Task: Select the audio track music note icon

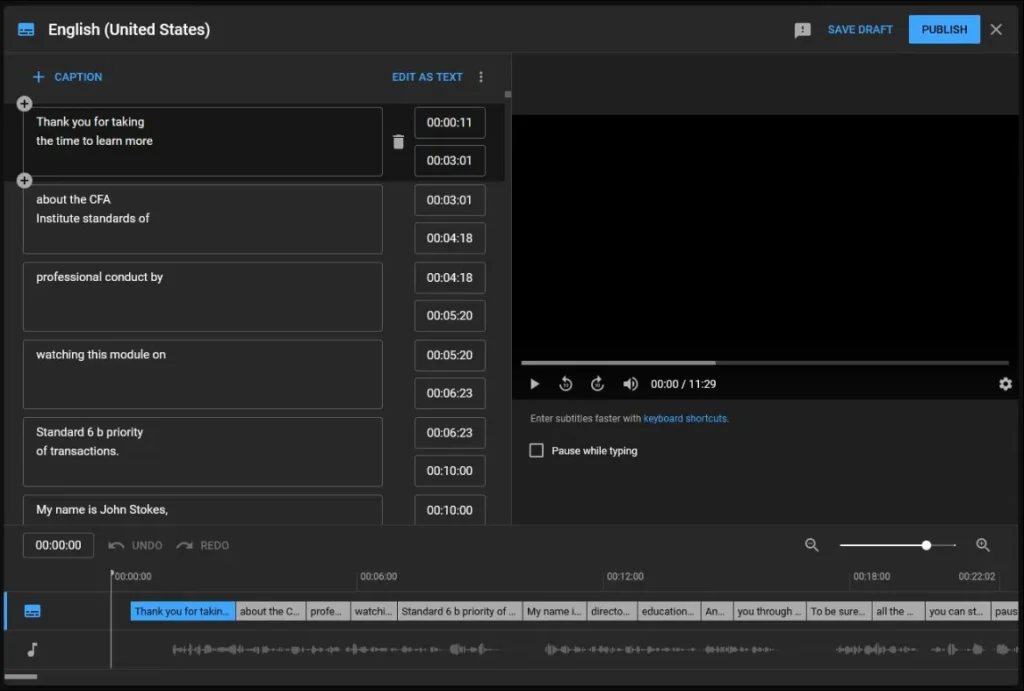Action: tap(32, 649)
